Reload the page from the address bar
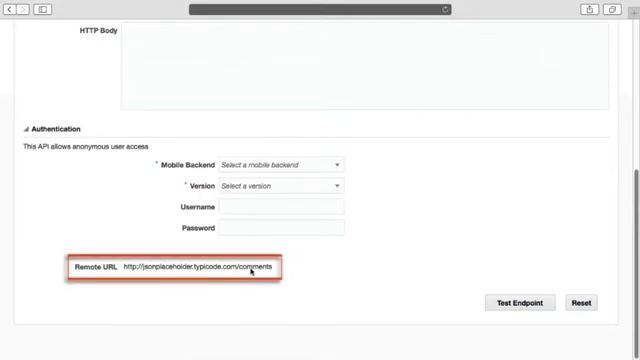The width and height of the screenshot is (640, 360). tap(445, 9)
